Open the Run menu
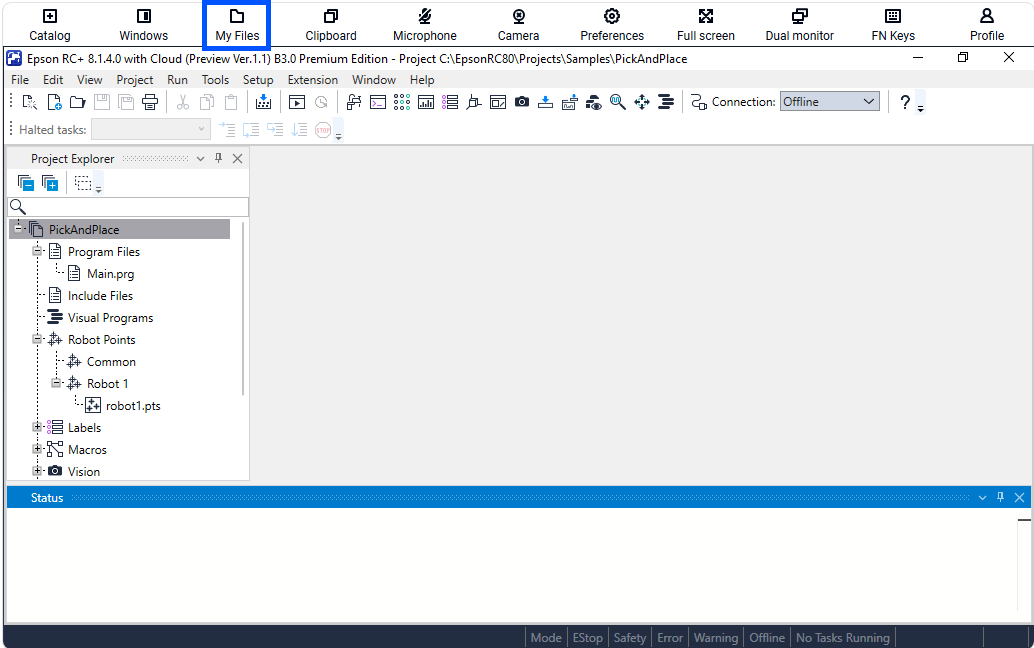Viewport: 1034px width, 648px height. (177, 80)
